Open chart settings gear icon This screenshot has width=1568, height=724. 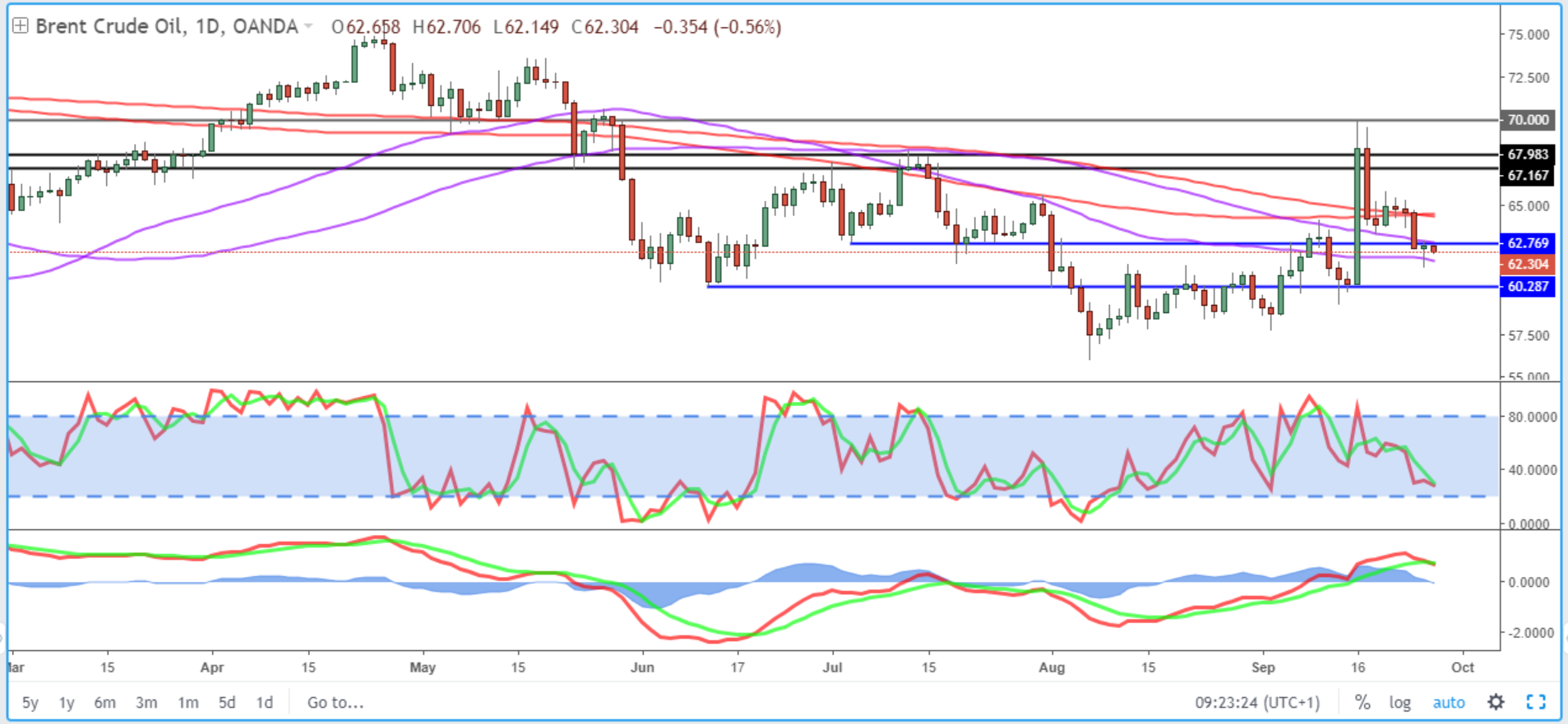(1496, 702)
